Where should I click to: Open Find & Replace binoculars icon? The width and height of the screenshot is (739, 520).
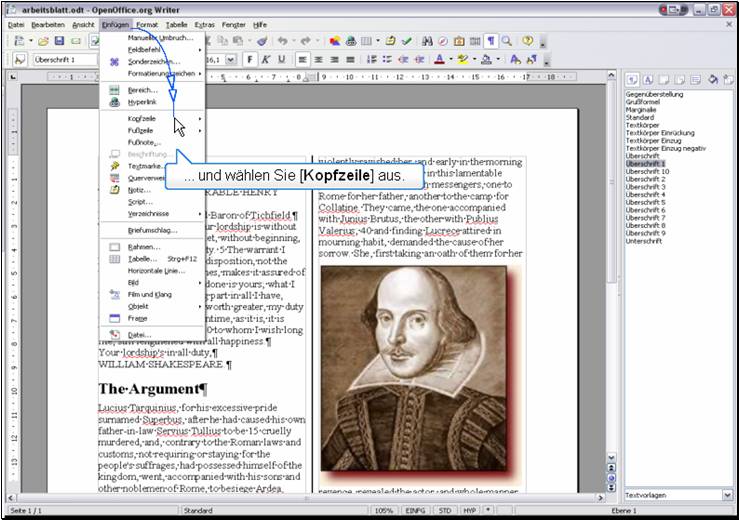tap(427, 41)
